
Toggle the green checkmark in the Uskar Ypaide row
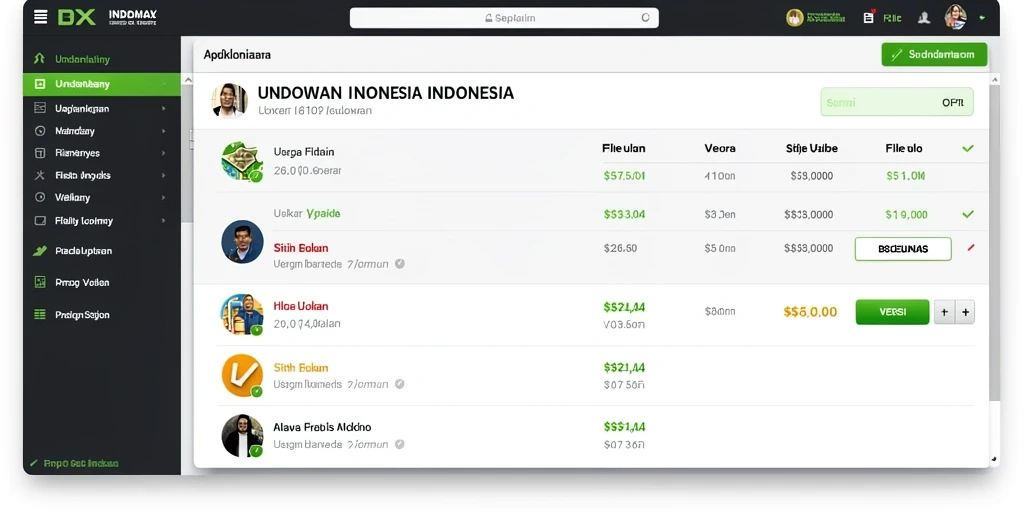click(x=968, y=214)
